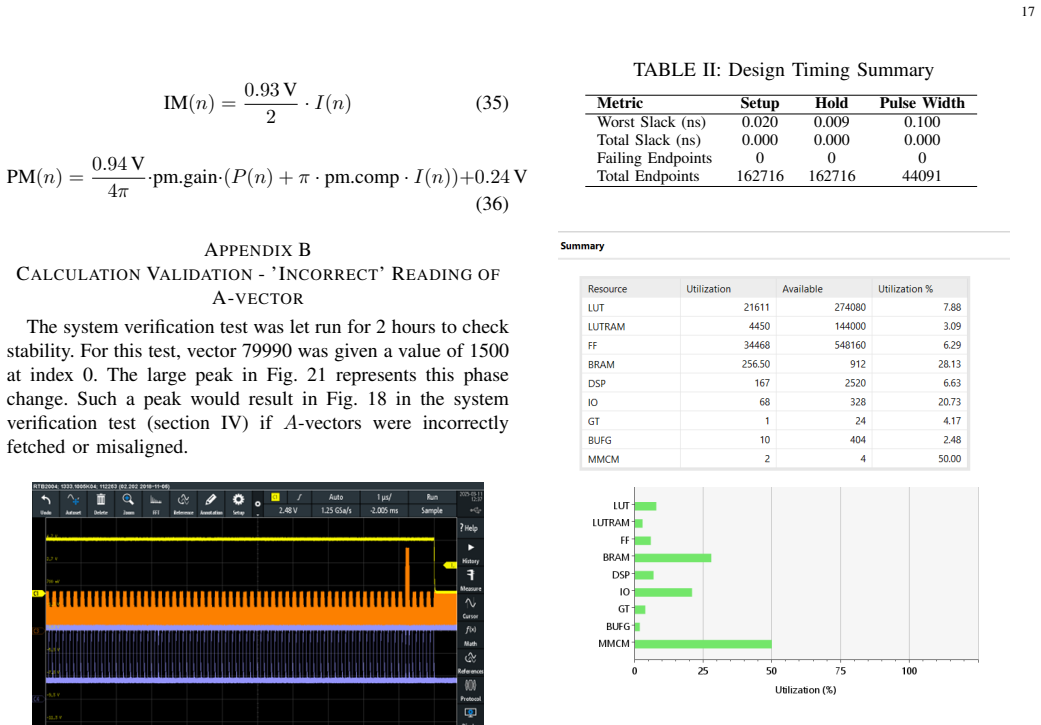Click the green MMCM utilization bar

pos(703,644)
